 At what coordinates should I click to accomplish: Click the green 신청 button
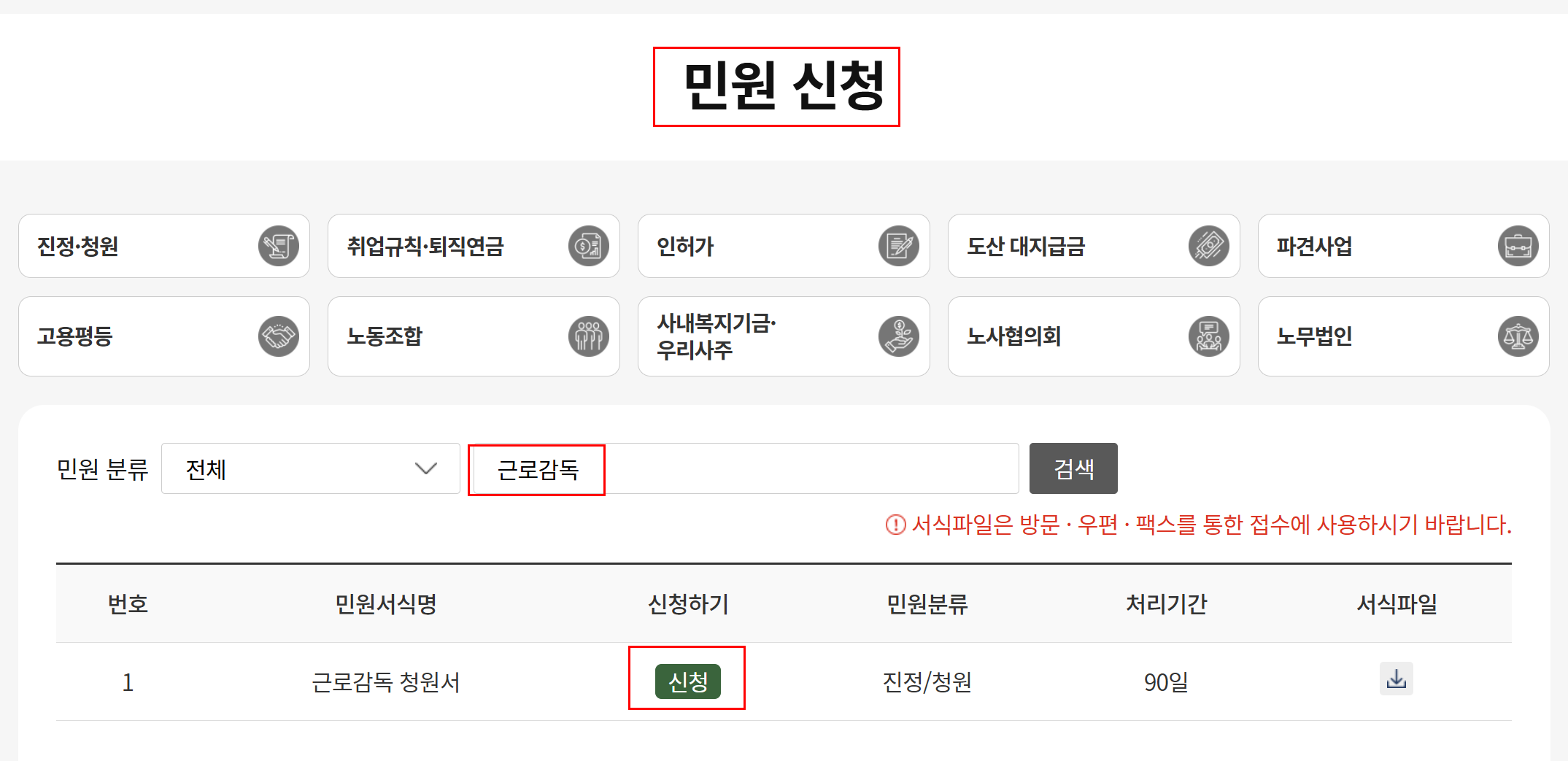click(x=687, y=681)
